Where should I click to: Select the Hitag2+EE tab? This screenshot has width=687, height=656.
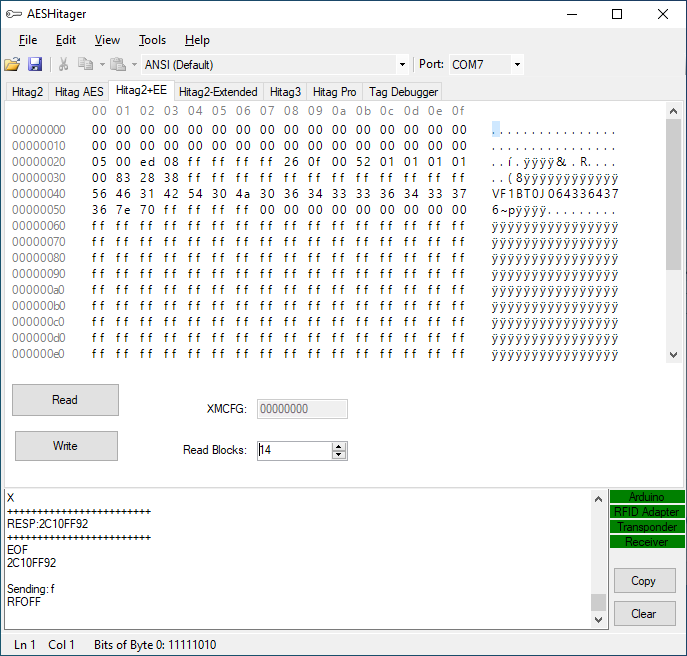[142, 90]
